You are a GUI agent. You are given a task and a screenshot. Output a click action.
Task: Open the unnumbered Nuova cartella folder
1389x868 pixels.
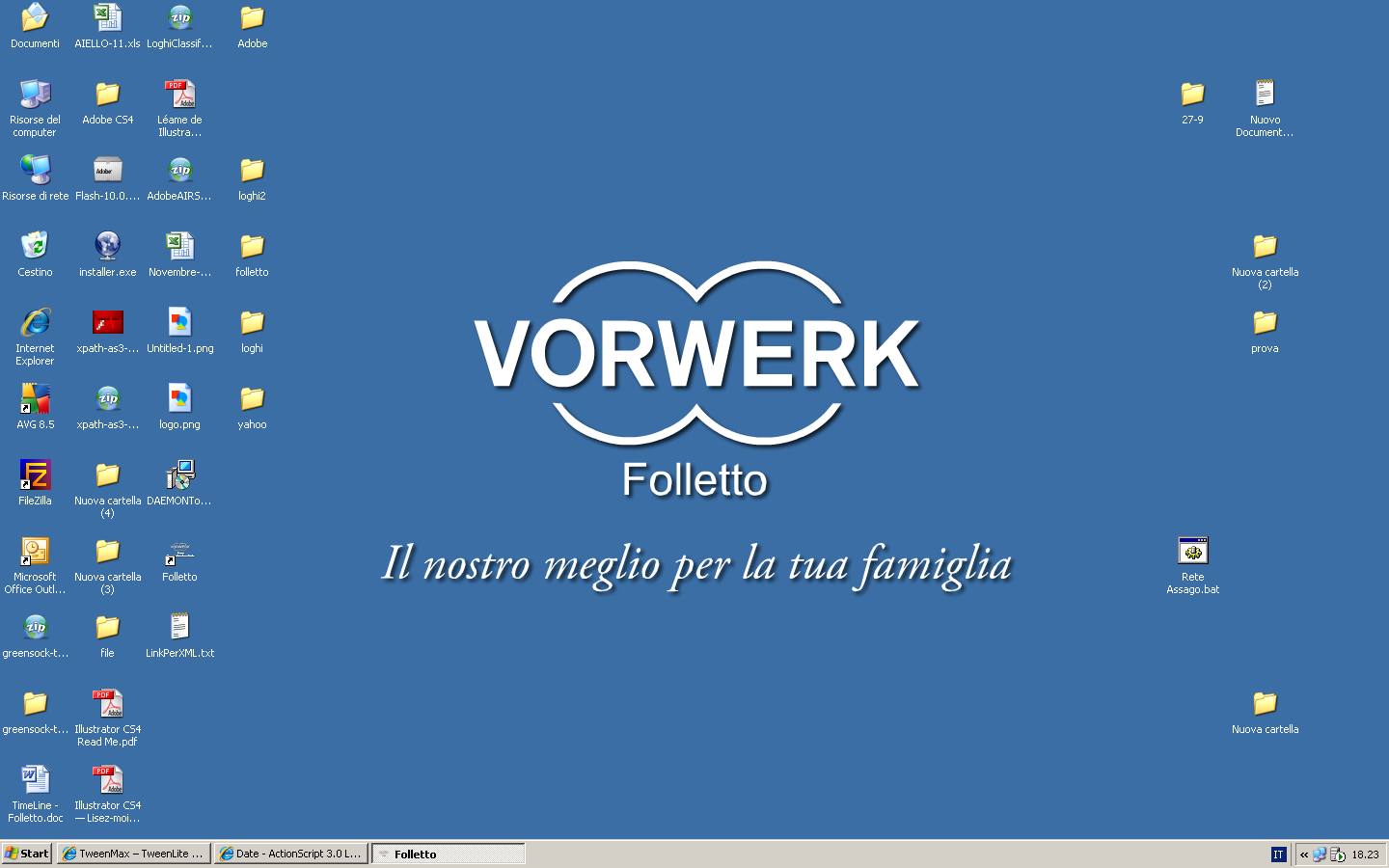point(1265,703)
